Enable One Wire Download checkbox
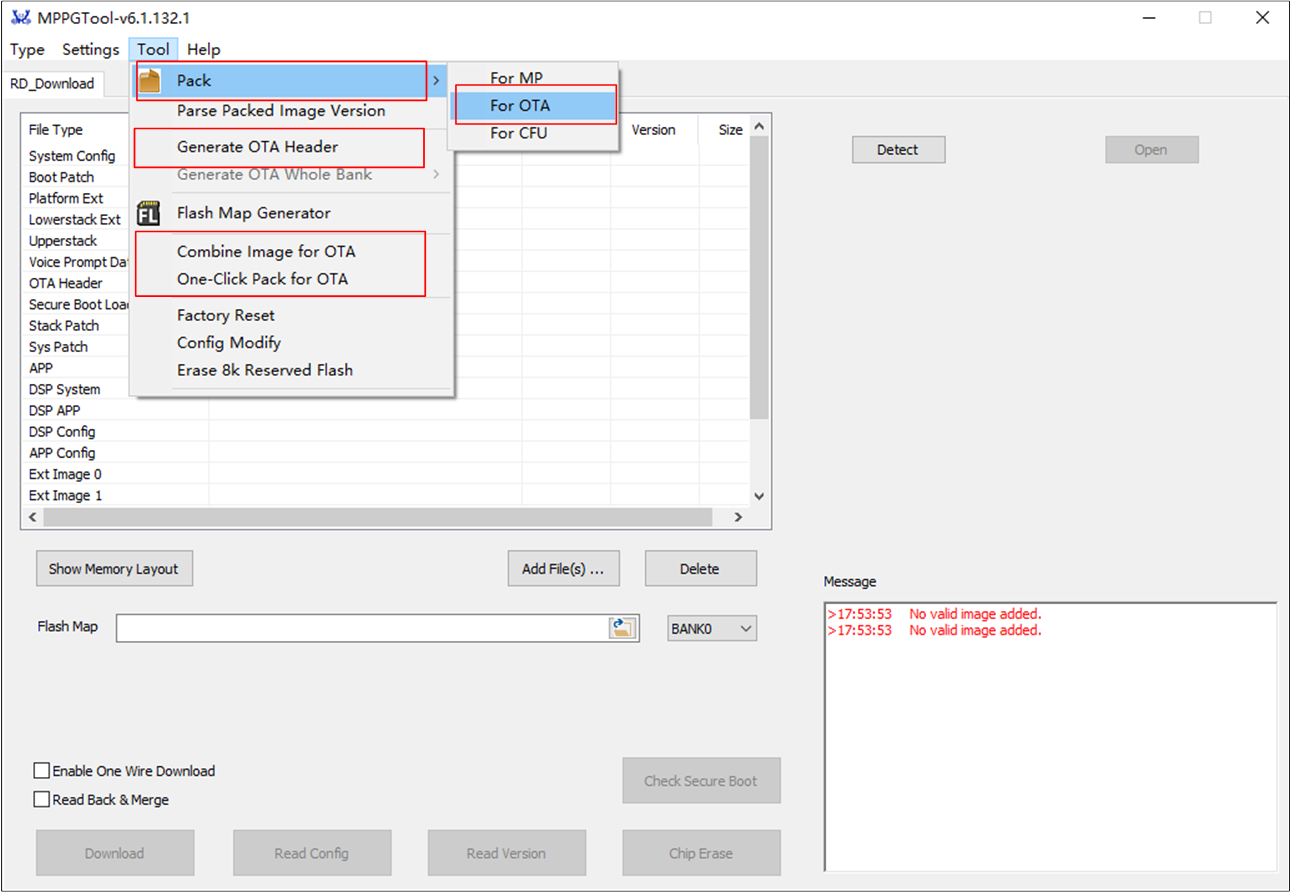 42,771
